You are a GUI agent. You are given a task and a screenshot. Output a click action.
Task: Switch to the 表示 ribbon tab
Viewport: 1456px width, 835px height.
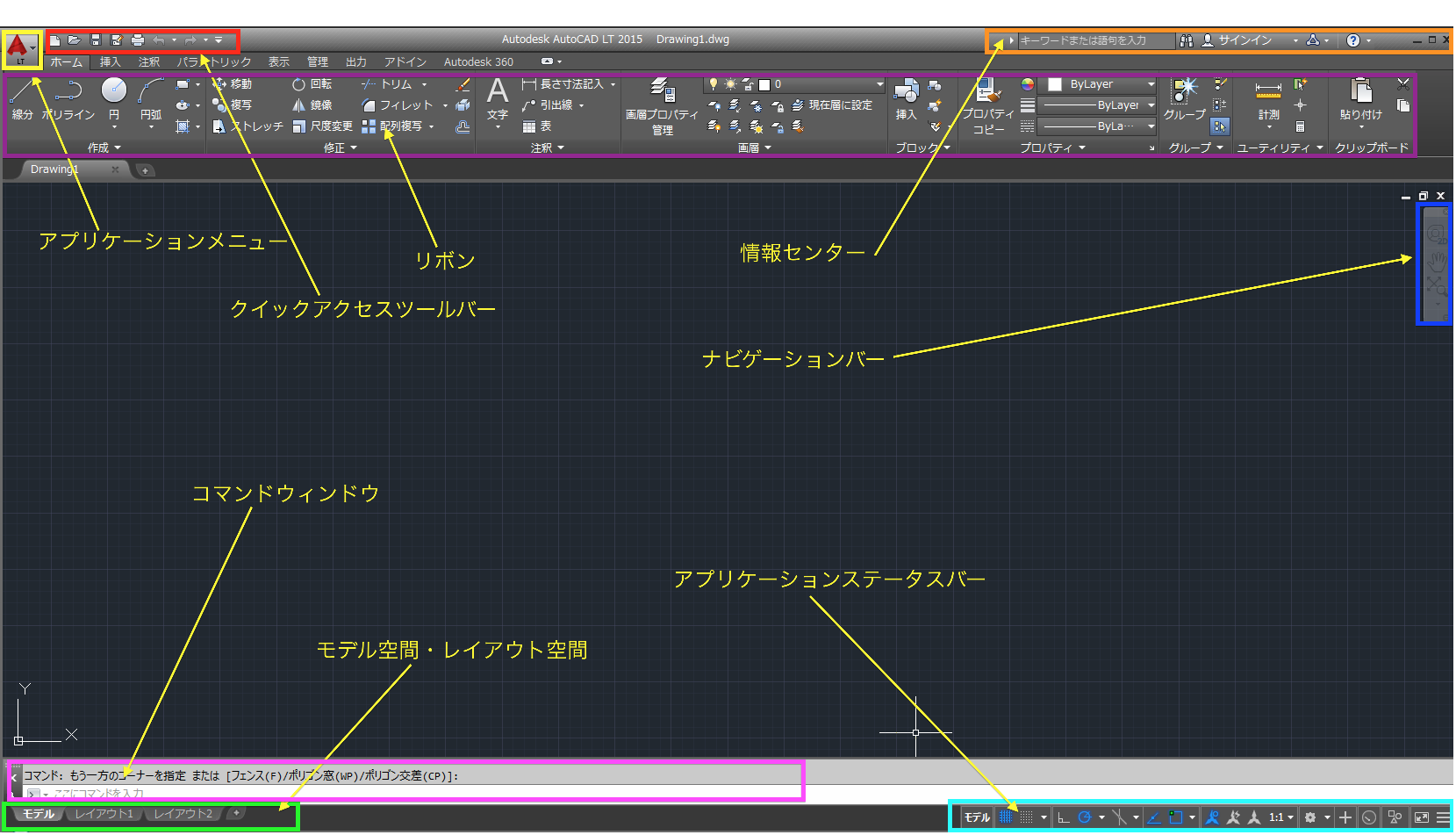tap(279, 62)
